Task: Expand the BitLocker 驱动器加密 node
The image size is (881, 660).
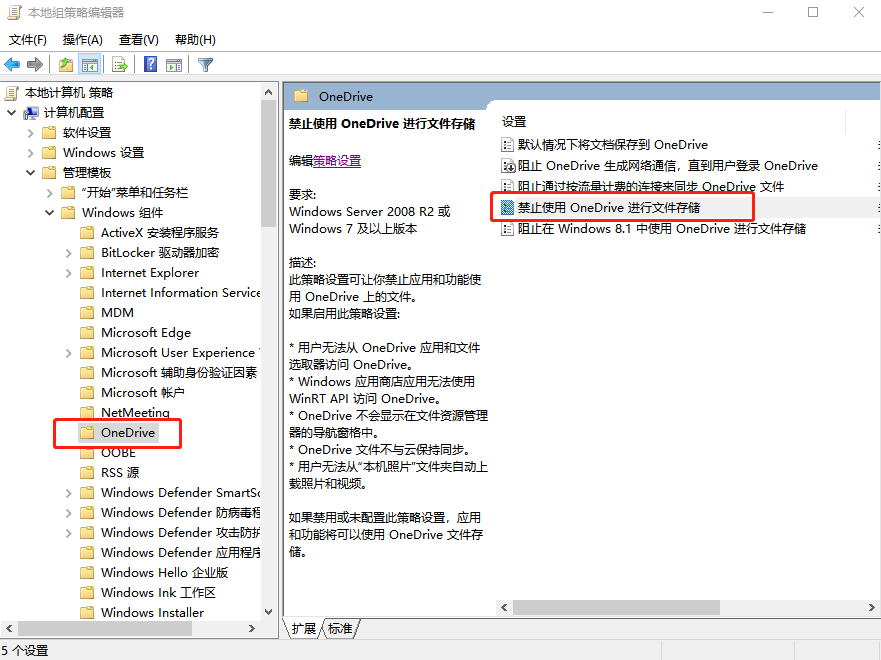Action: (68, 252)
